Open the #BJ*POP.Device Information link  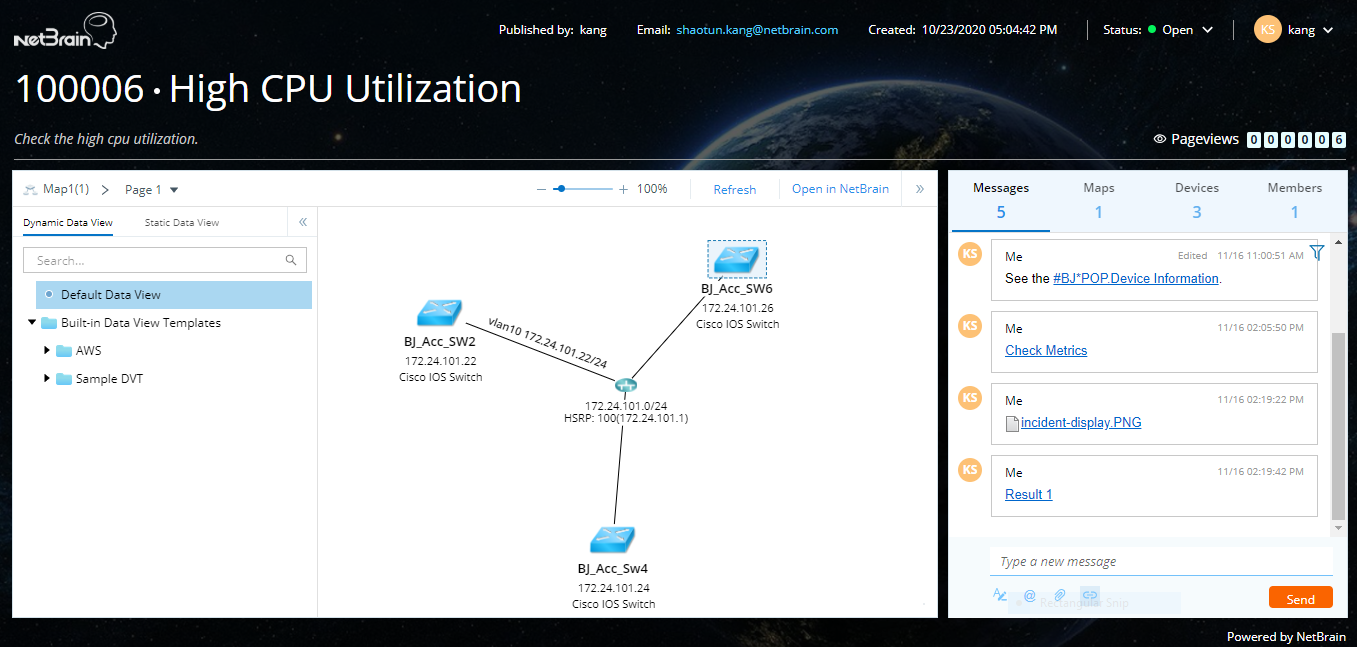click(x=1136, y=279)
